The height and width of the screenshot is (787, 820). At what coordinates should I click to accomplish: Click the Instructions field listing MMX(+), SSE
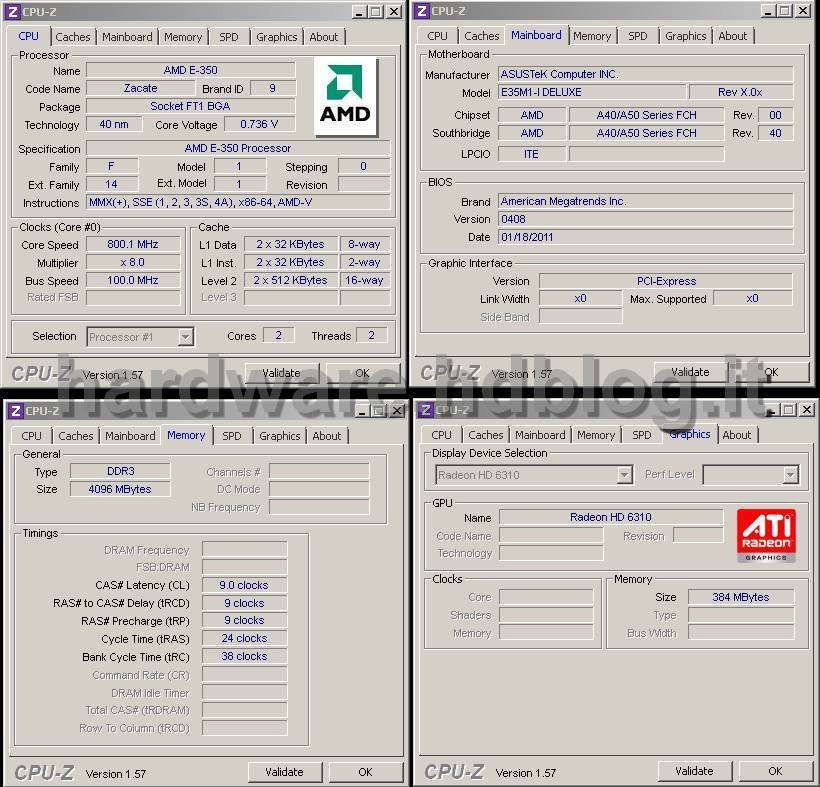coord(238,202)
